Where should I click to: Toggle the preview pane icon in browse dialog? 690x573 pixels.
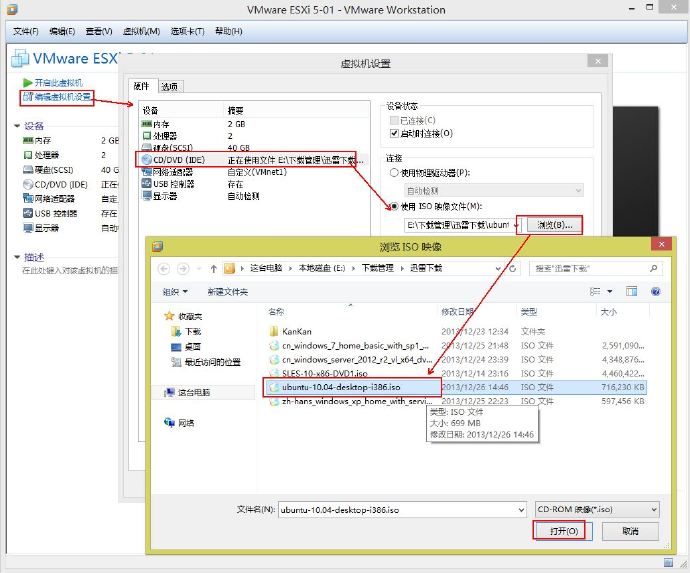pos(631,291)
